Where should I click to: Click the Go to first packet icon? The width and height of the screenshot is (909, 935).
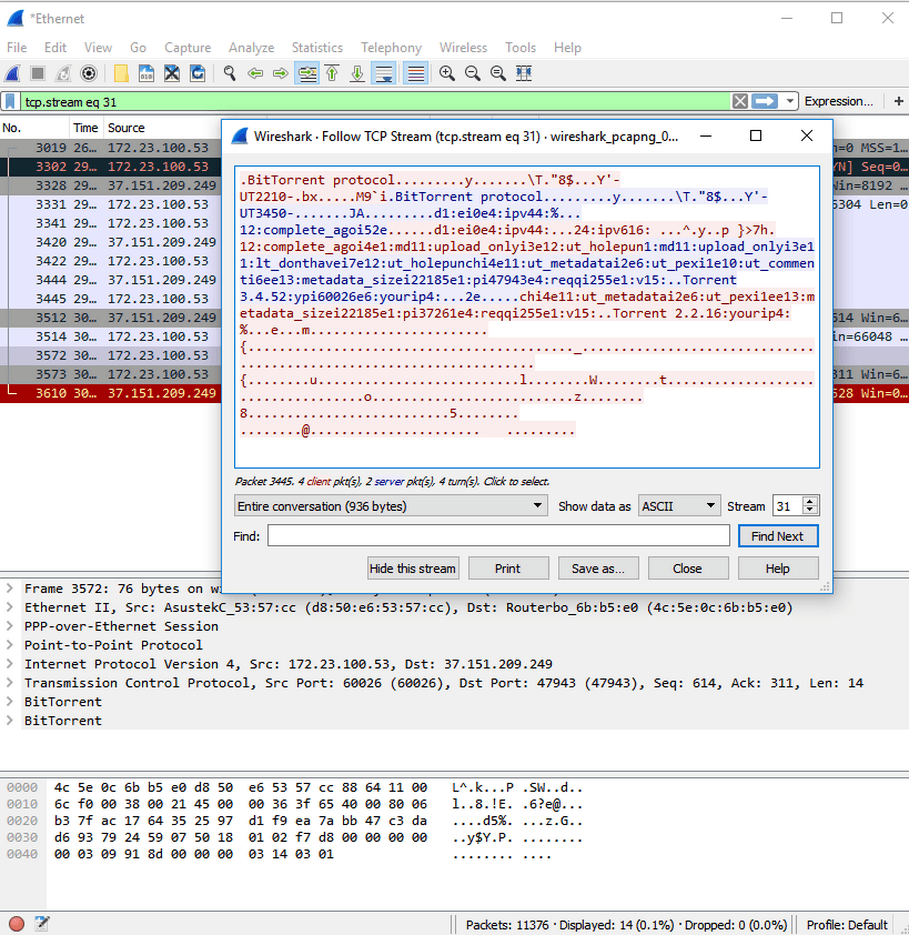[331, 73]
